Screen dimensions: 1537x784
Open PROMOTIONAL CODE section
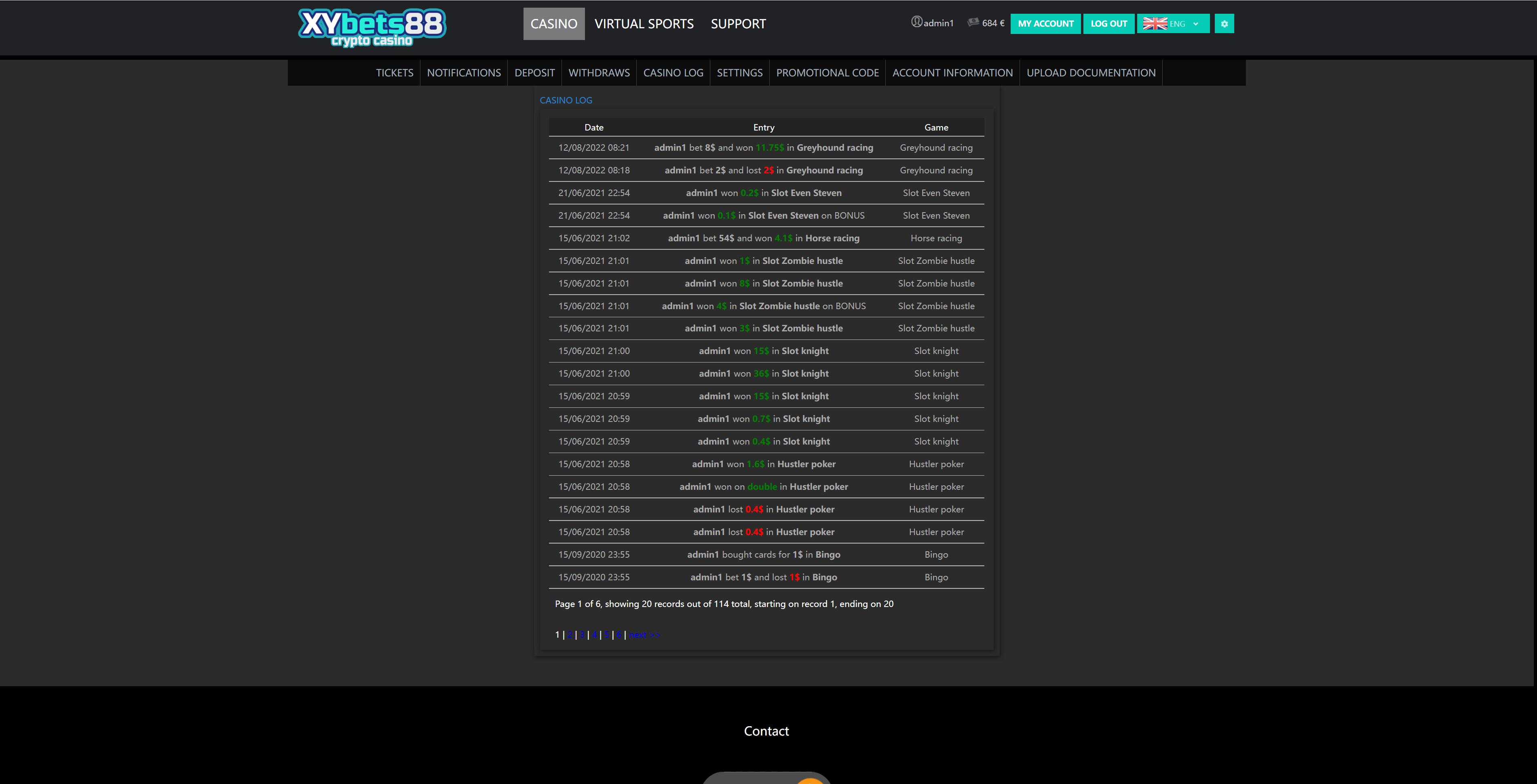point(828,72)
